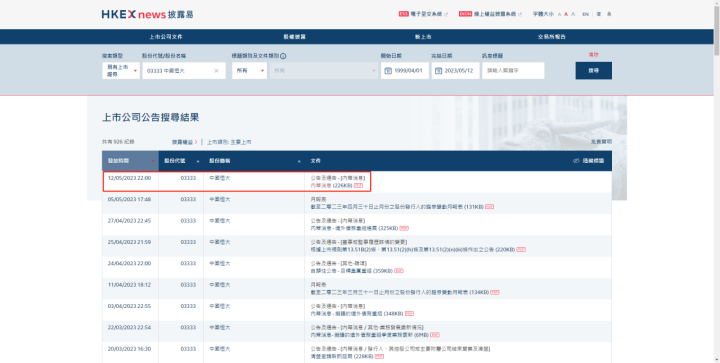
Task: Open the 131KB monthly return document link
Action: (x=397, y=207)
